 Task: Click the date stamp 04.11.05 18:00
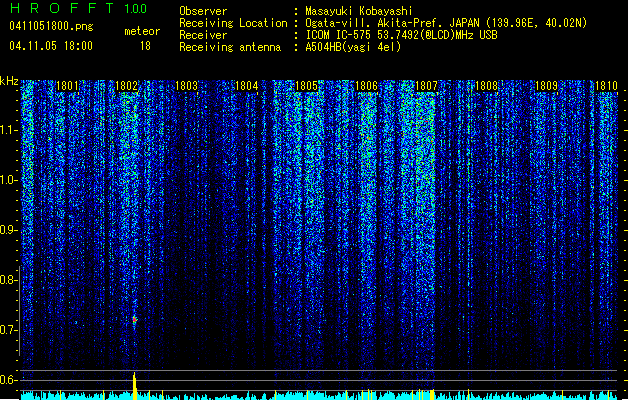tap(51, 46)
